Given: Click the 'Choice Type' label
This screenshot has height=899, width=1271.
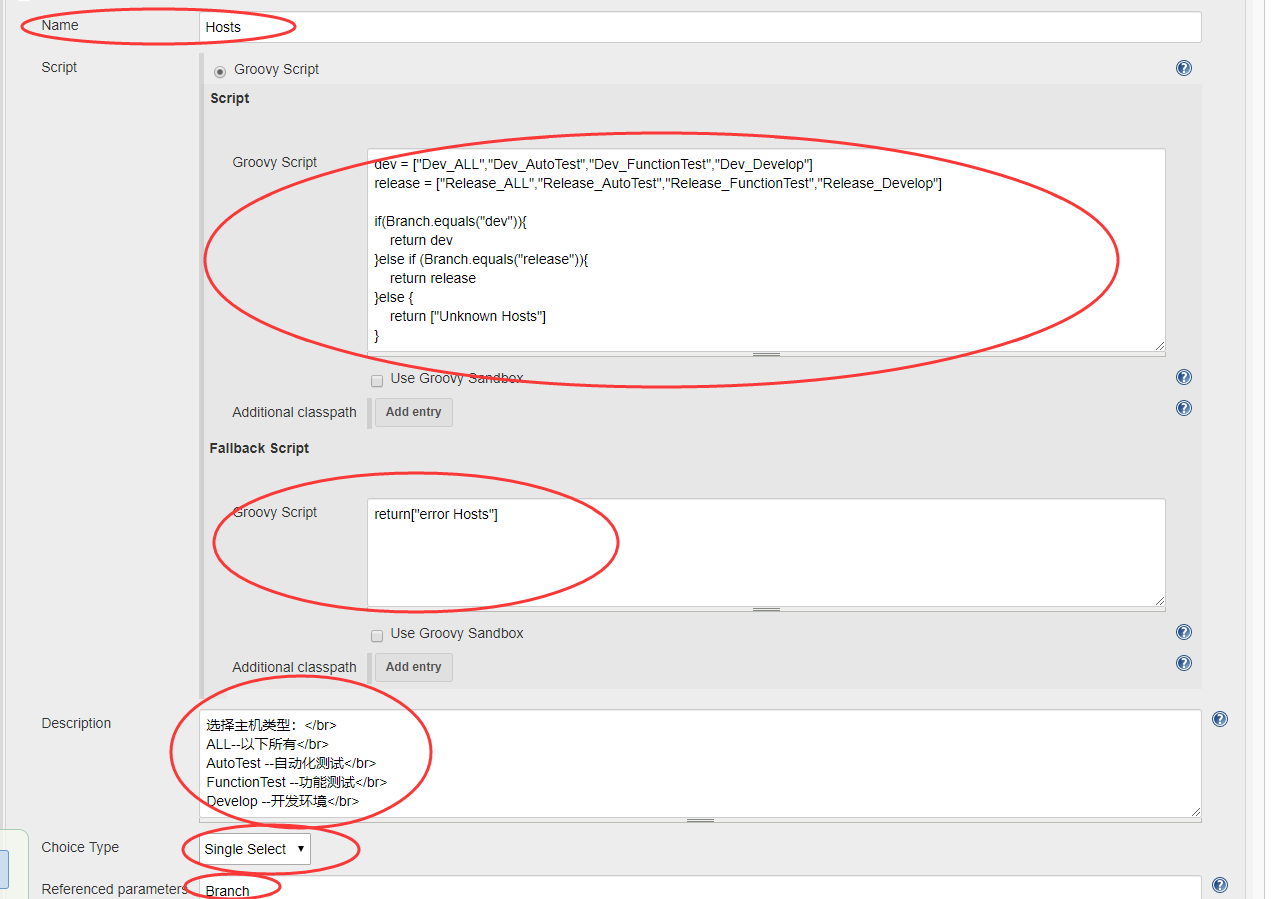Looking at the screenshot, I should click(80, 847).
